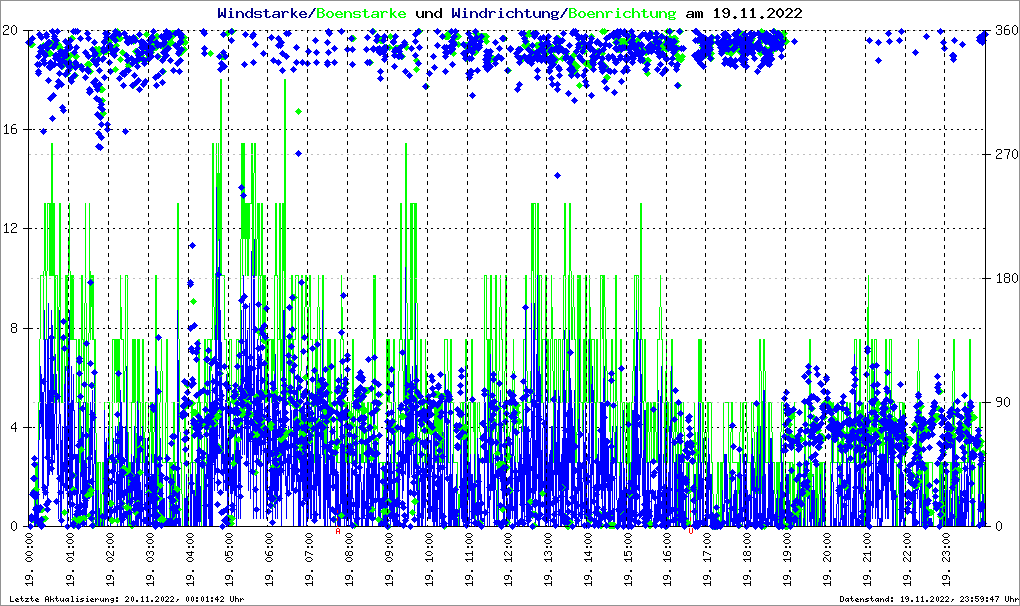Select the 21:00 time axis label
Image resolution: width=1020 pixels, height=606 pixels.
[867, 562]
